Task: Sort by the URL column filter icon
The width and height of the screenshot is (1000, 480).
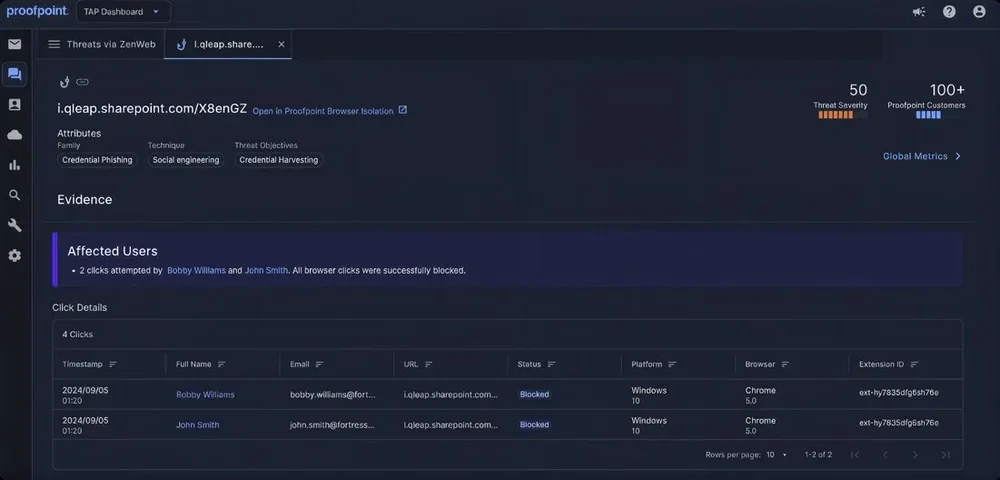Action: [429, 365]
